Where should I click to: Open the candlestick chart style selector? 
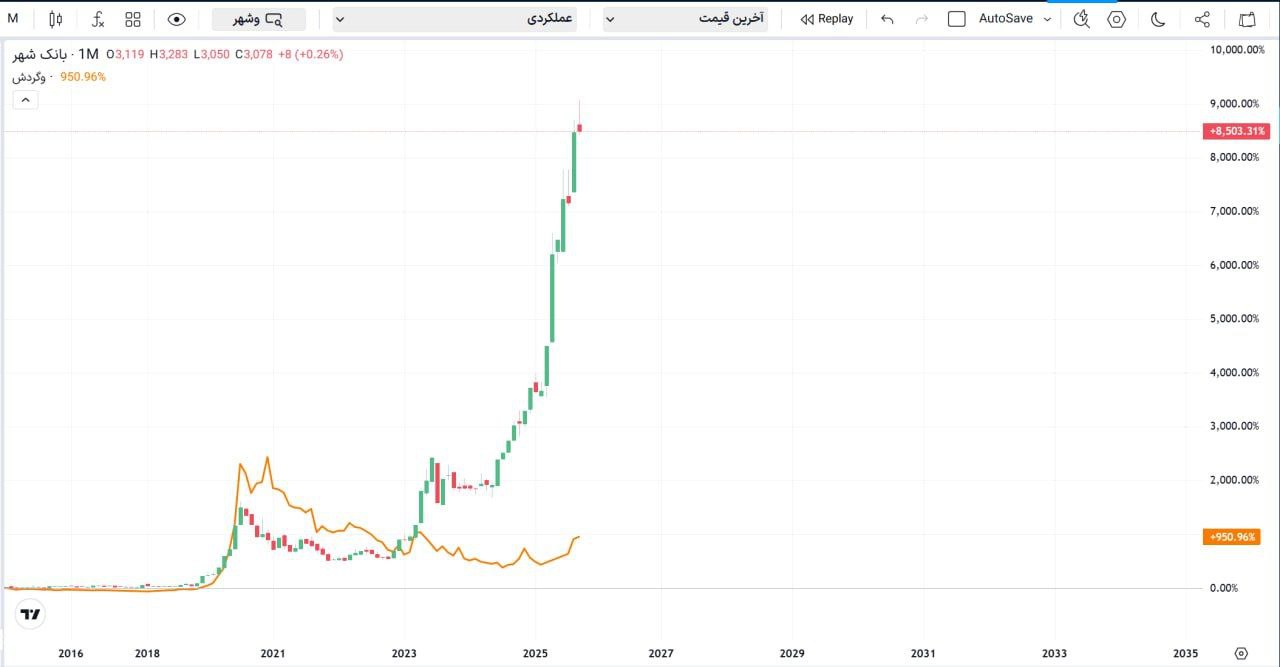(x=55, y=19)
